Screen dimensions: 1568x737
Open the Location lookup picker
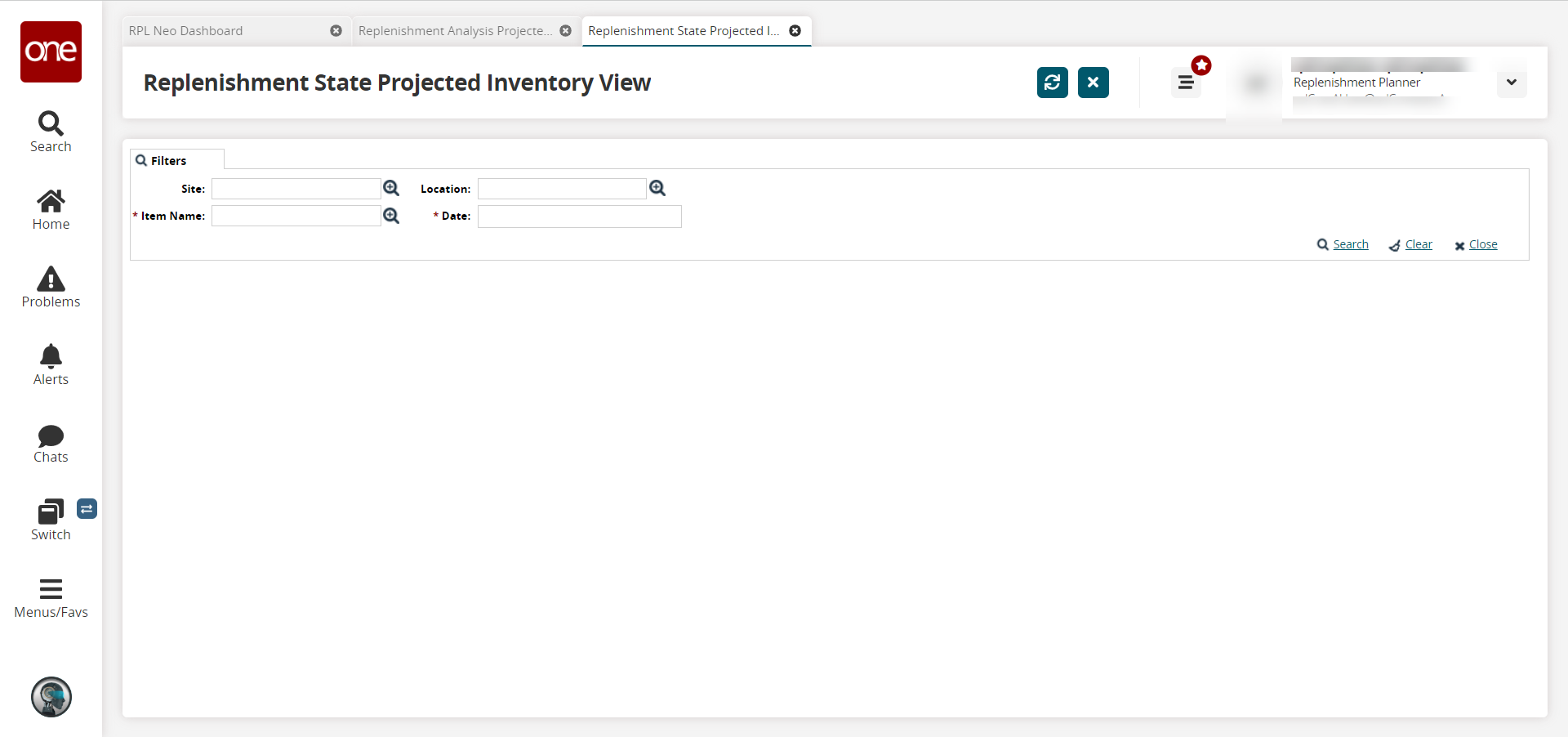tap(657, 189)
